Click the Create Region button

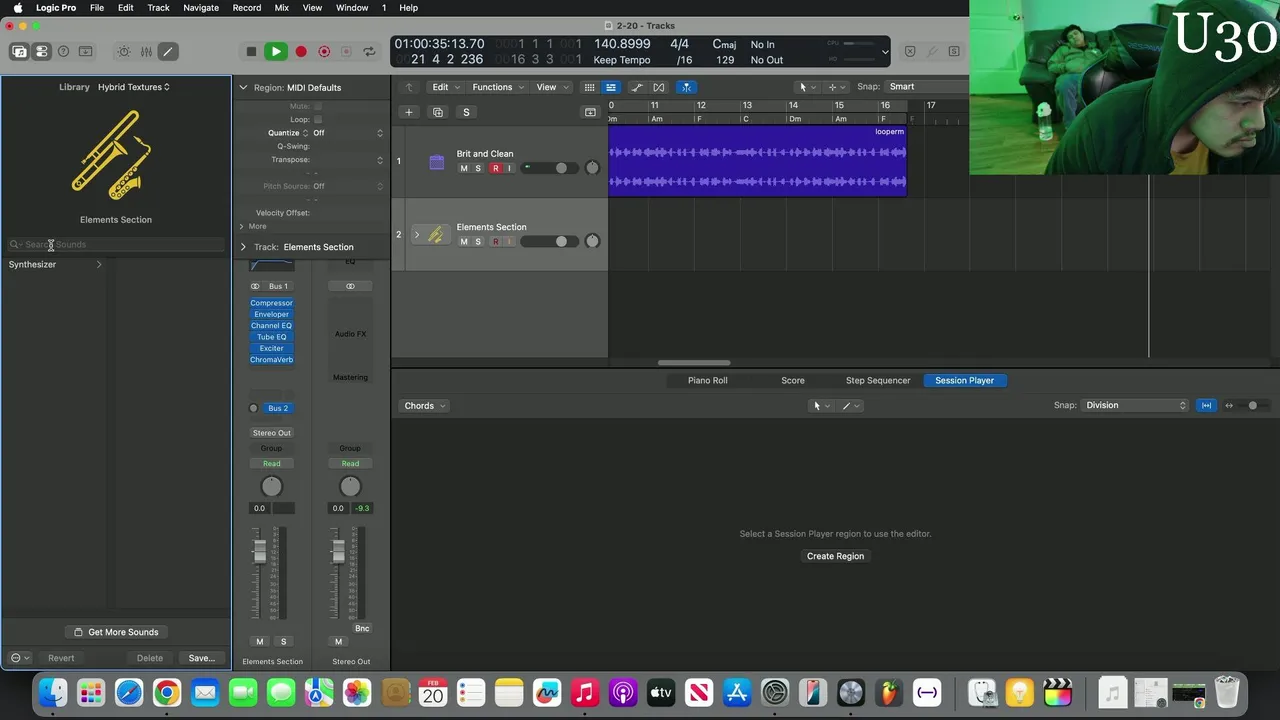pos(836,556)
